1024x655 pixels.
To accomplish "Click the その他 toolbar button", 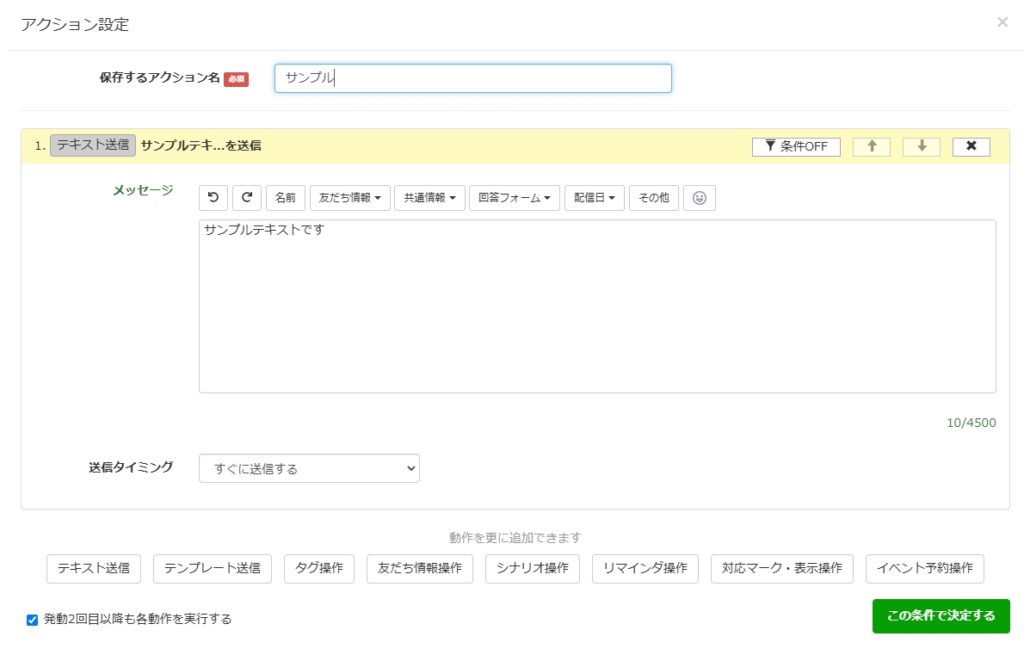I will [653, 198].
